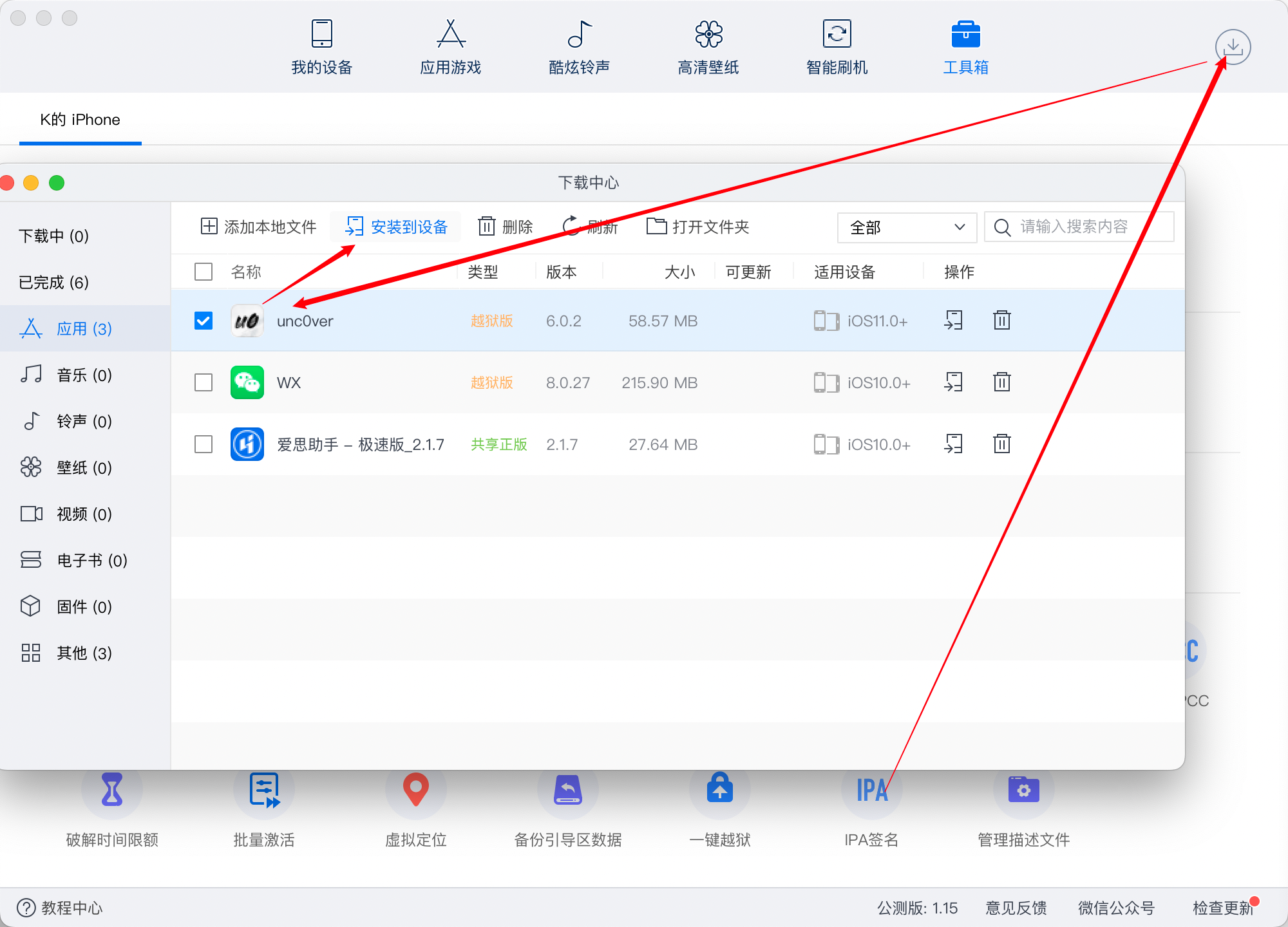
Task: Uncheck the unc0ver row checkbox
Action: click(x=204, y=321)
